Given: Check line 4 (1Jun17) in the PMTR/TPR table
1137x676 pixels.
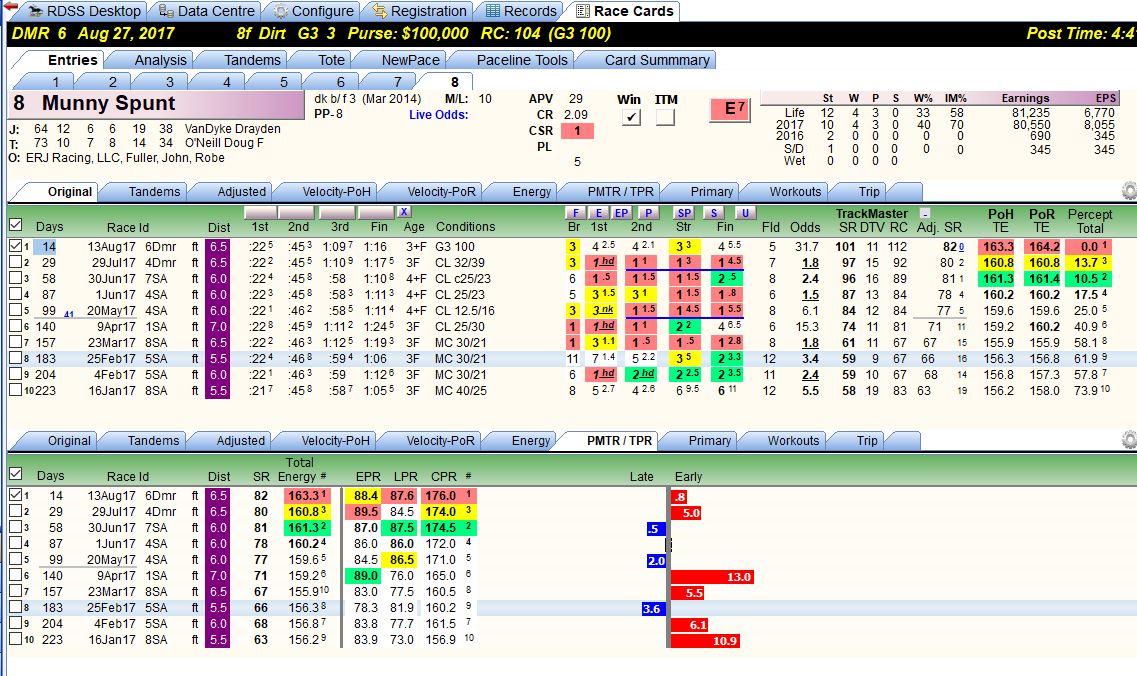Looking at the screenshot, I should pyautogui.click(x=15, y=543).
